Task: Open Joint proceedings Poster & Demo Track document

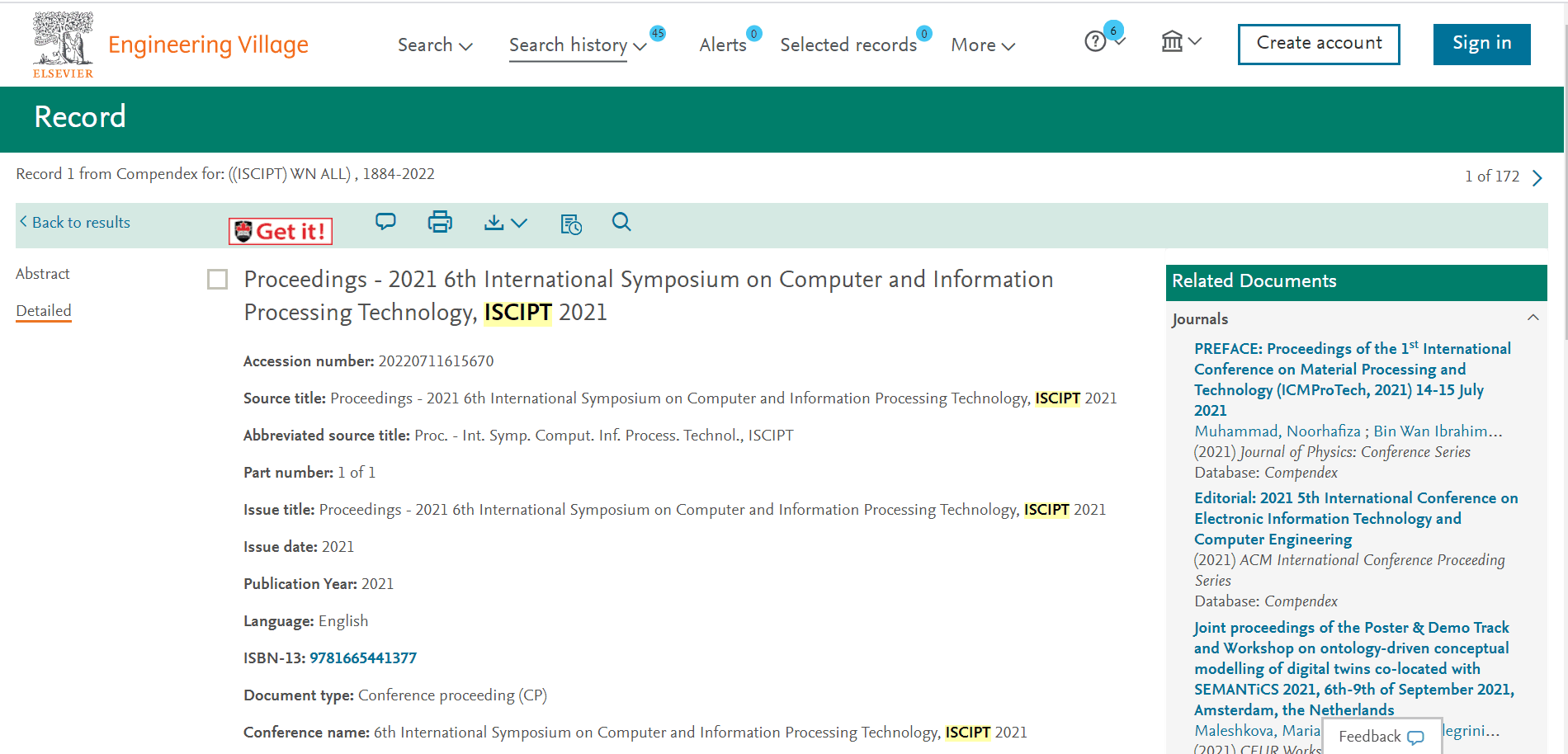Action: [1353, 669]
